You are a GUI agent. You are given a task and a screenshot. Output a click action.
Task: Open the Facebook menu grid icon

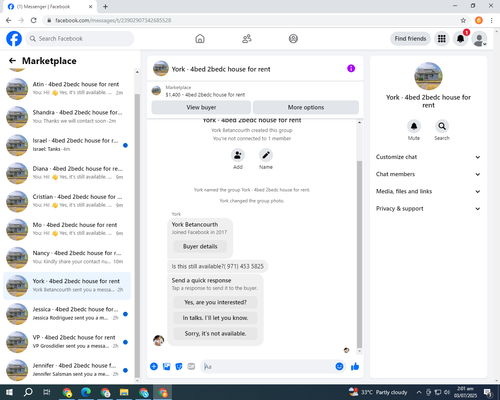(x=442, y=39)
